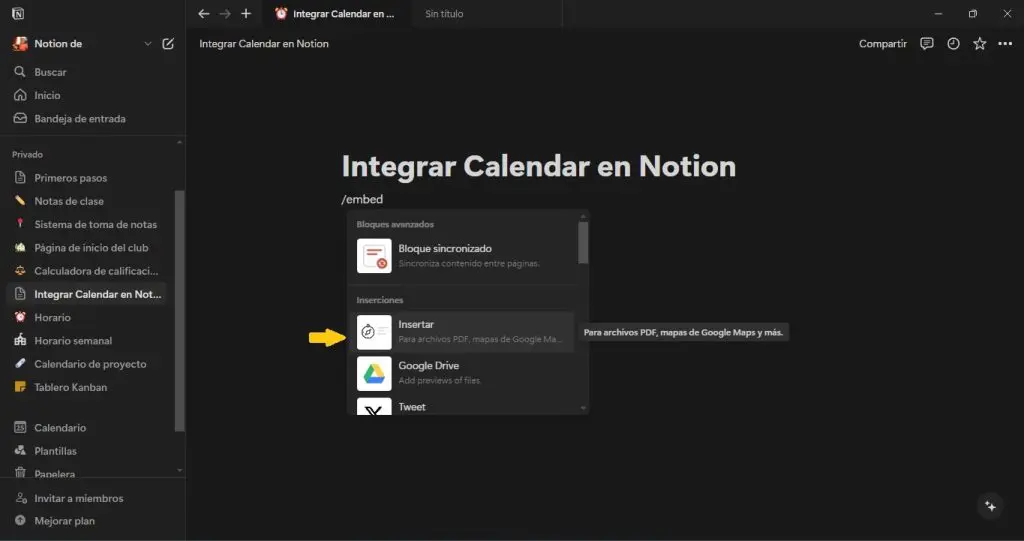Open the three-dots page menu

[x=1005, y=44]
